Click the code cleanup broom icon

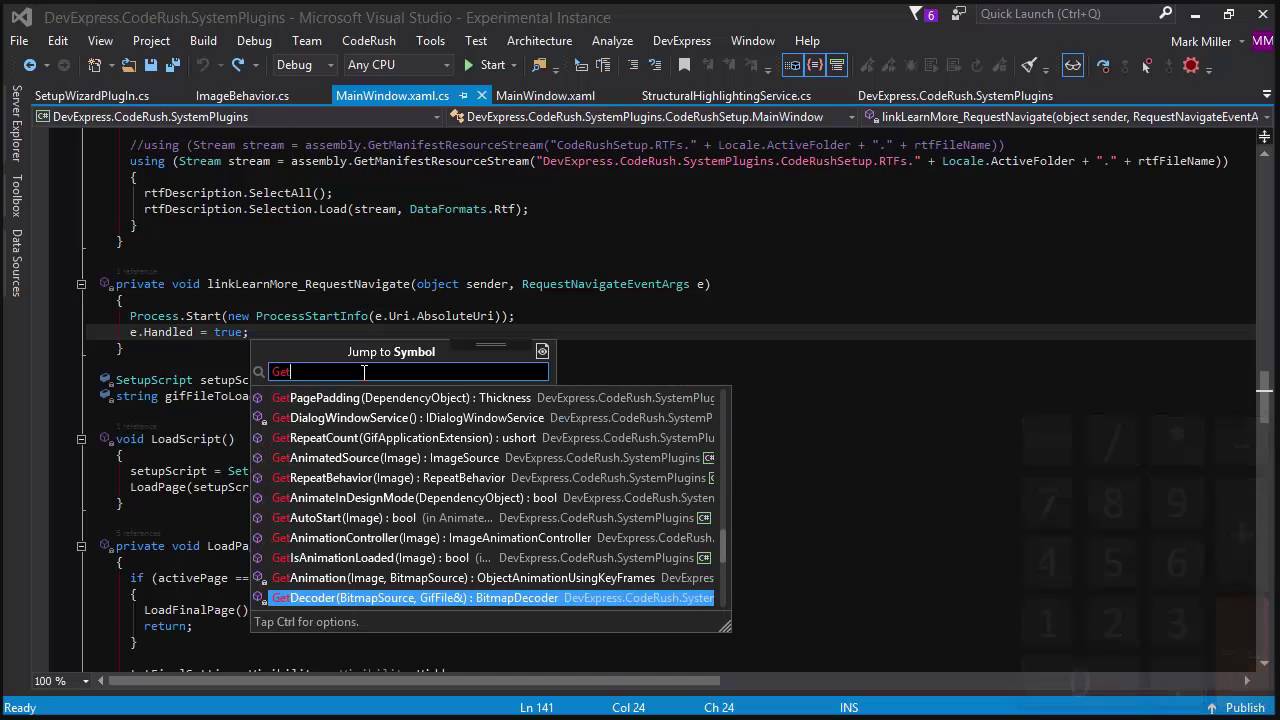[1029, 65]
